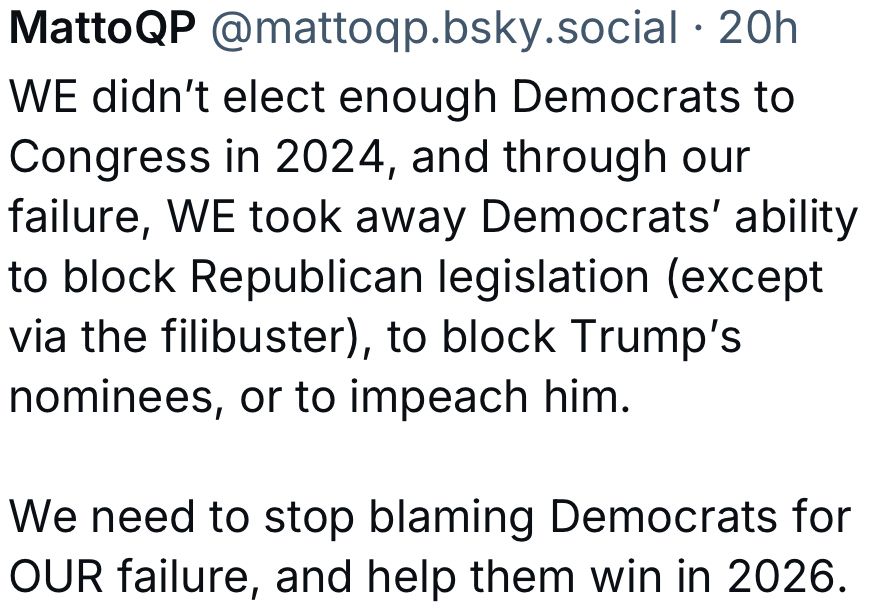Click the first paragraph of the post

(x=433, y=246)
